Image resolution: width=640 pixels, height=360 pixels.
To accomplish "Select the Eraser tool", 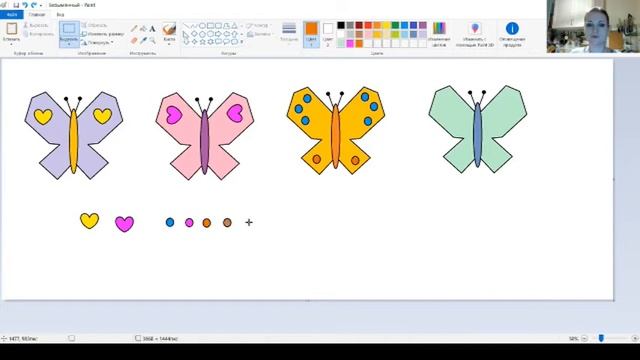I will click(134, 40).
